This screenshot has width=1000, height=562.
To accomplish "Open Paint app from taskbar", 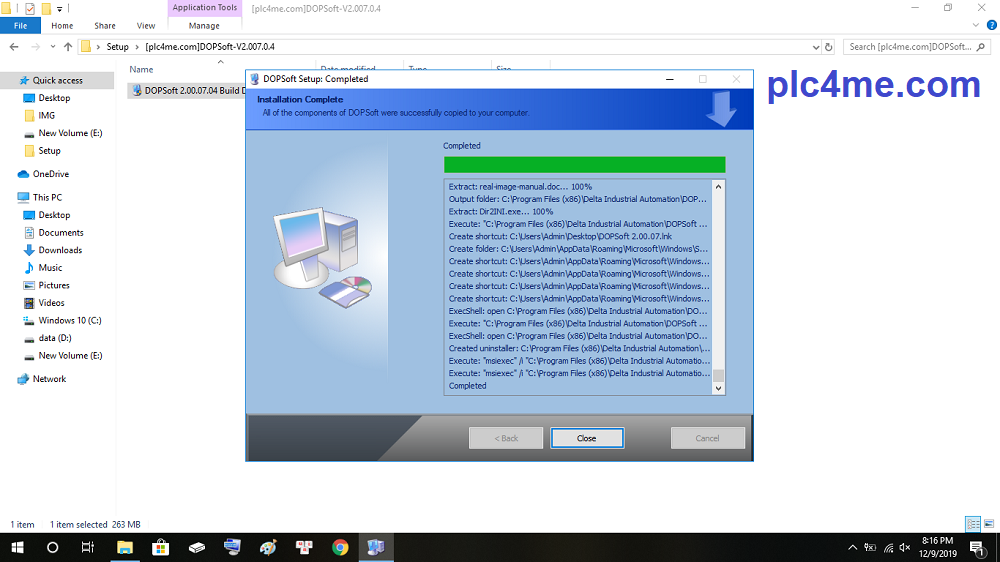I will click(x=268, y=547).
